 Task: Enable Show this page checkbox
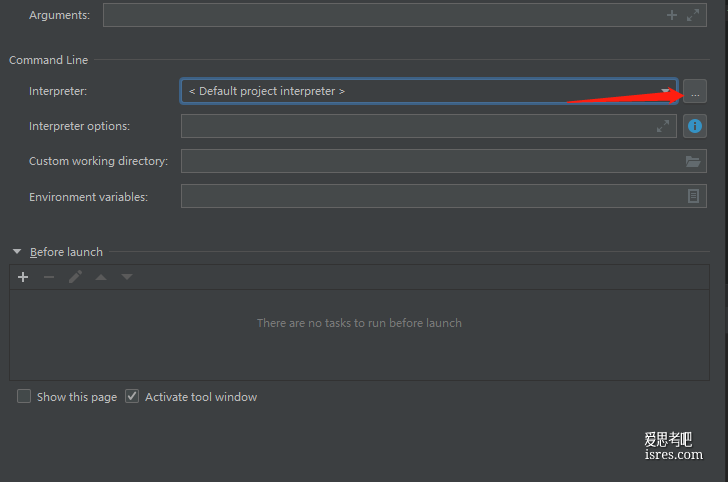point(24,396)
